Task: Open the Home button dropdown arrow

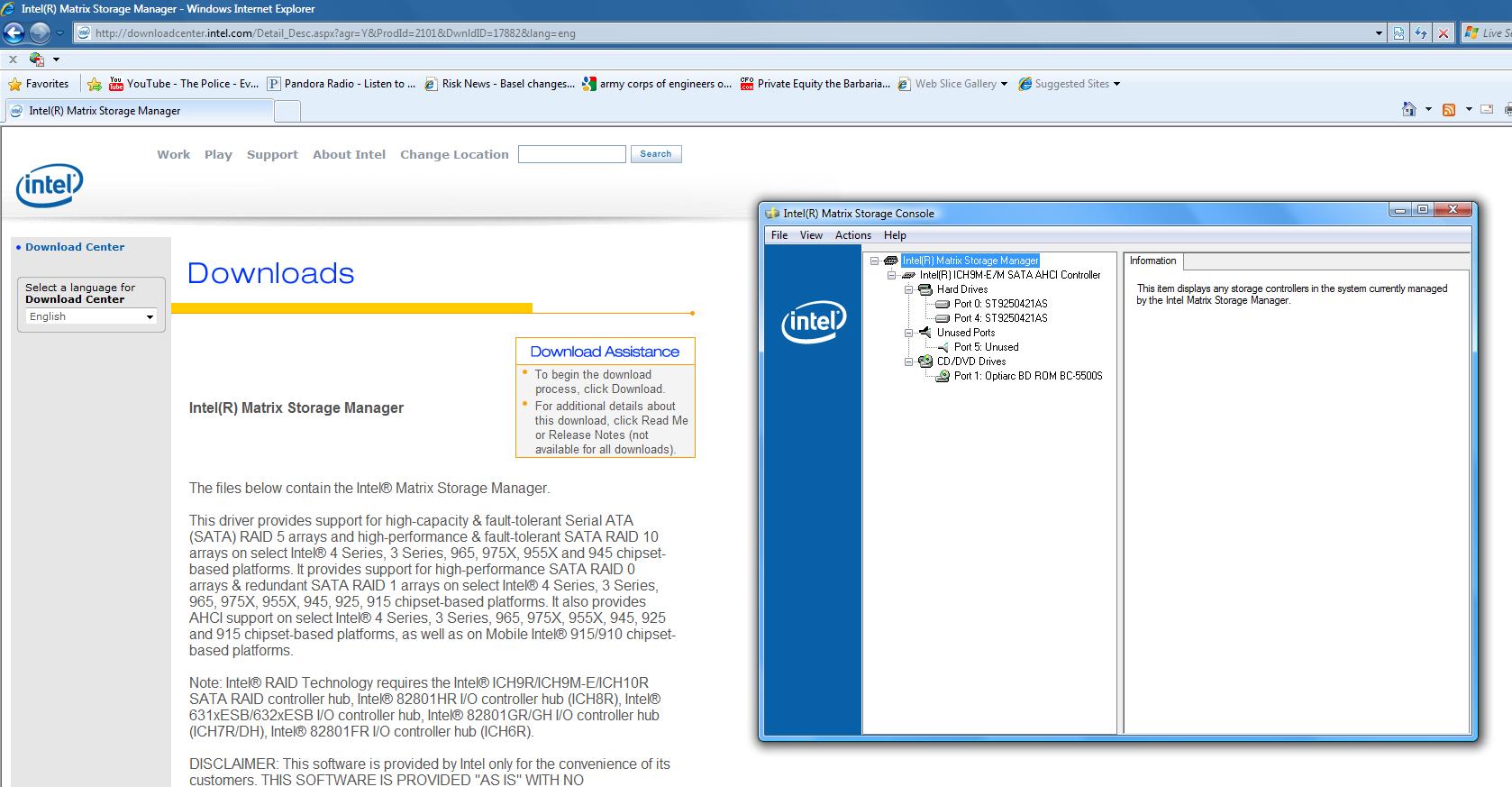Action: 1428,110
